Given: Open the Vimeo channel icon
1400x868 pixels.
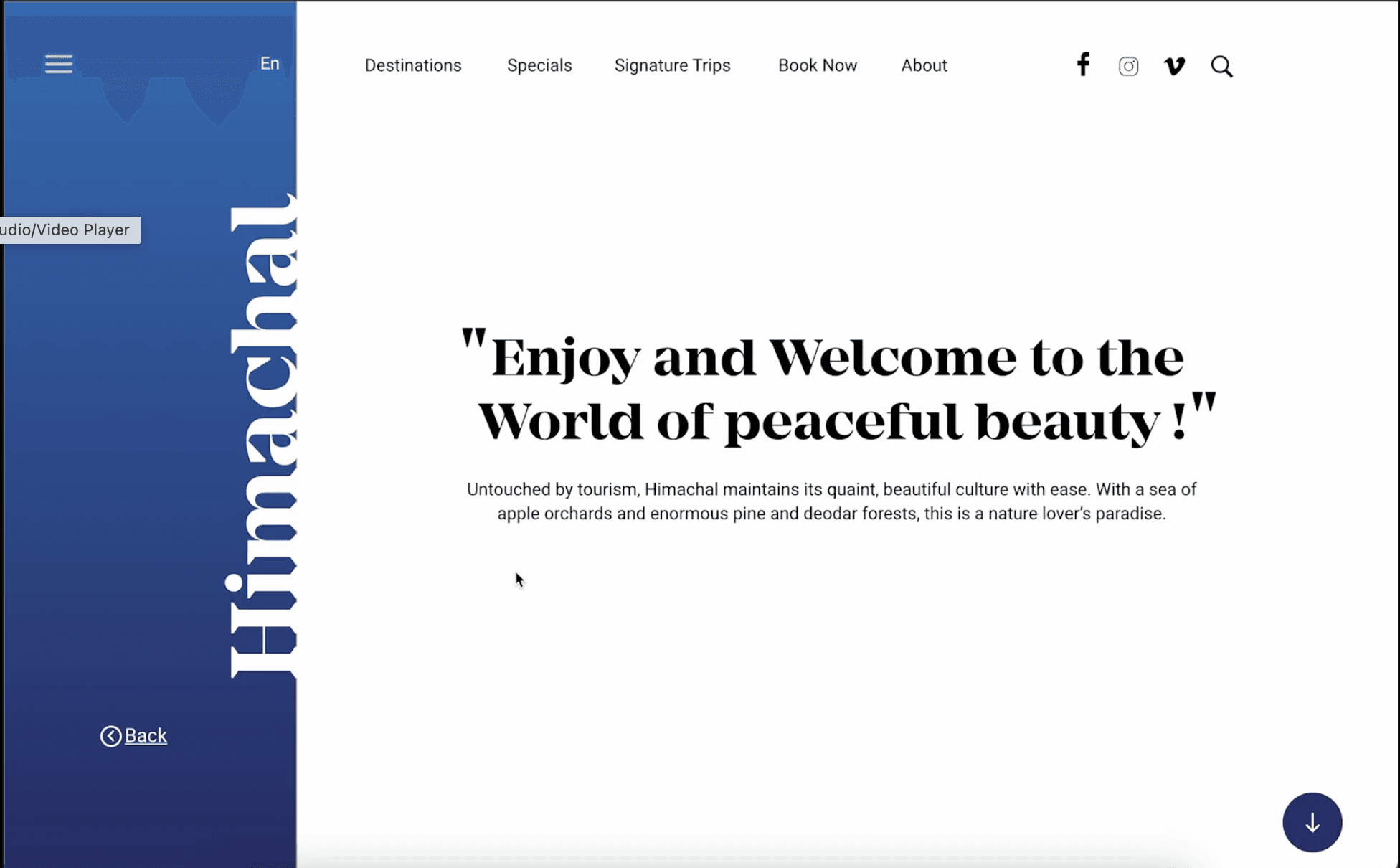Looking at the screenshot, I should point(1174,66).
